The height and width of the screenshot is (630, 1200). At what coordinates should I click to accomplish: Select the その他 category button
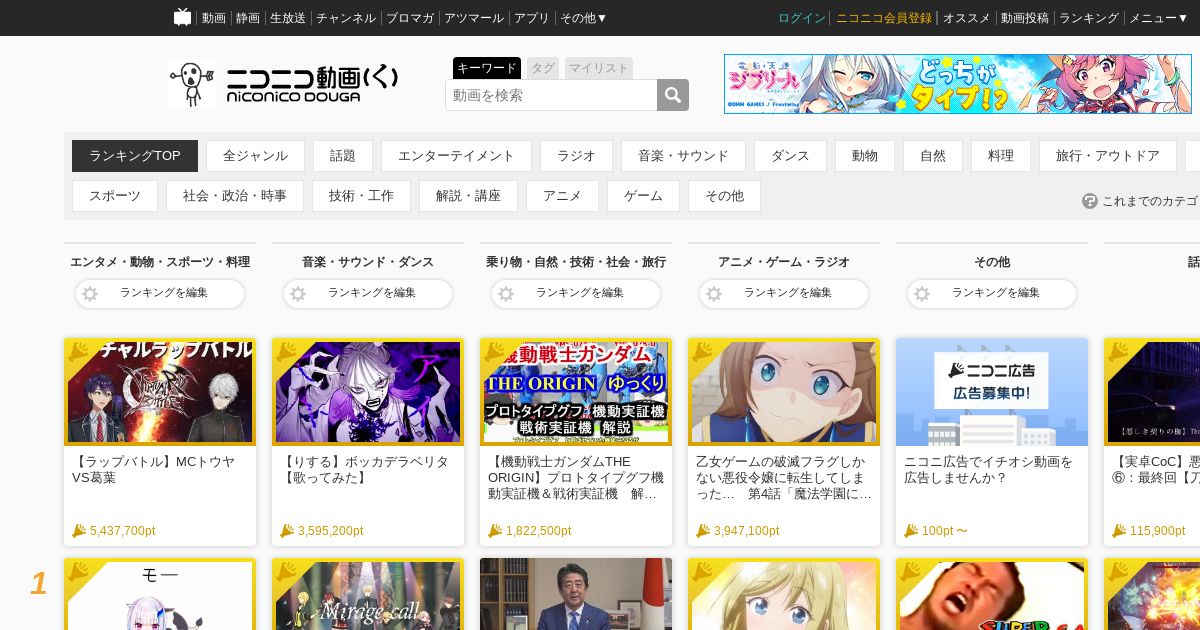pyautogui.click(x=724, y=196)
